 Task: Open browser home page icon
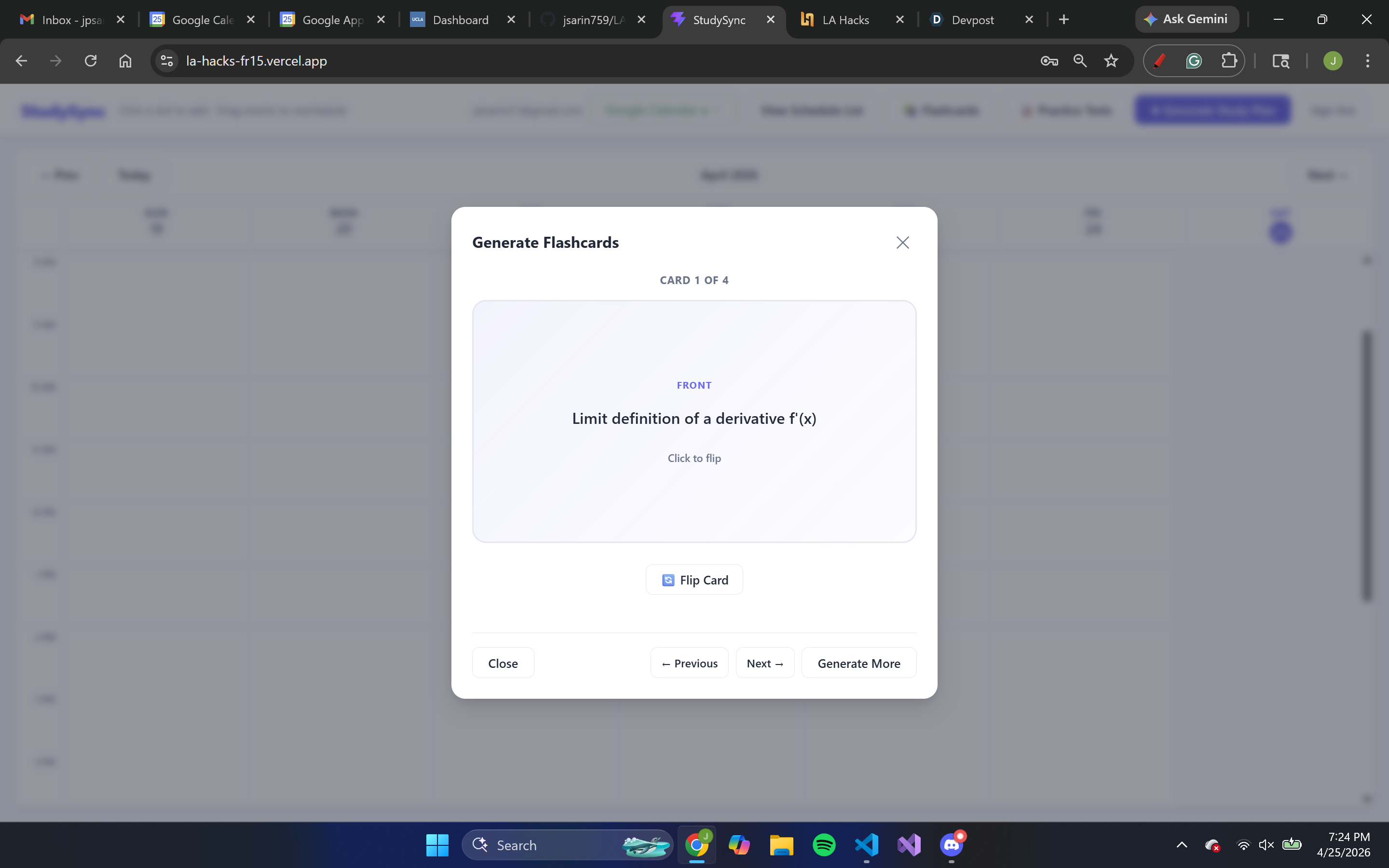[x=125, y=61]
